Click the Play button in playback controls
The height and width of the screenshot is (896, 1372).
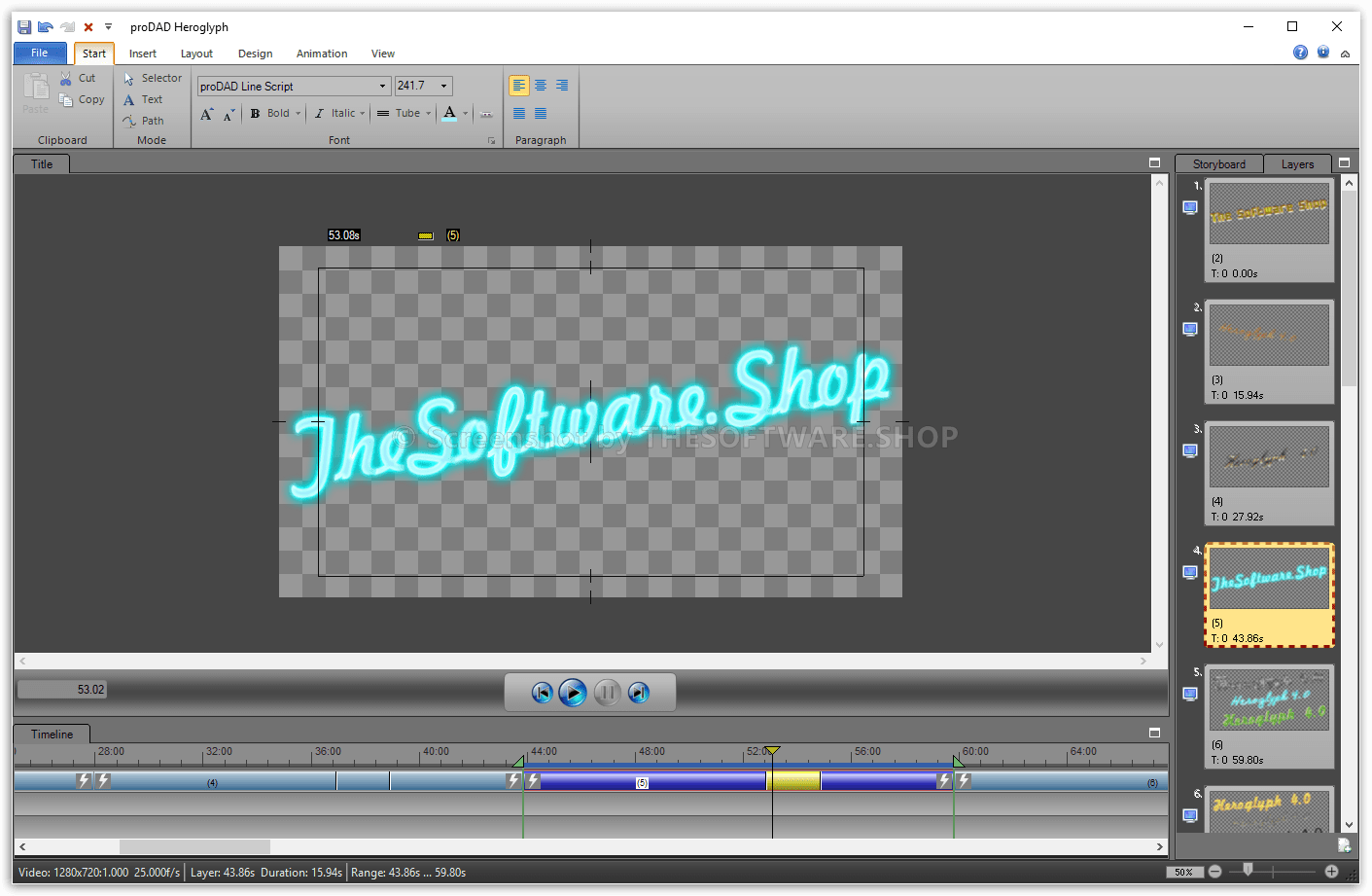click(x=573, y=693)
